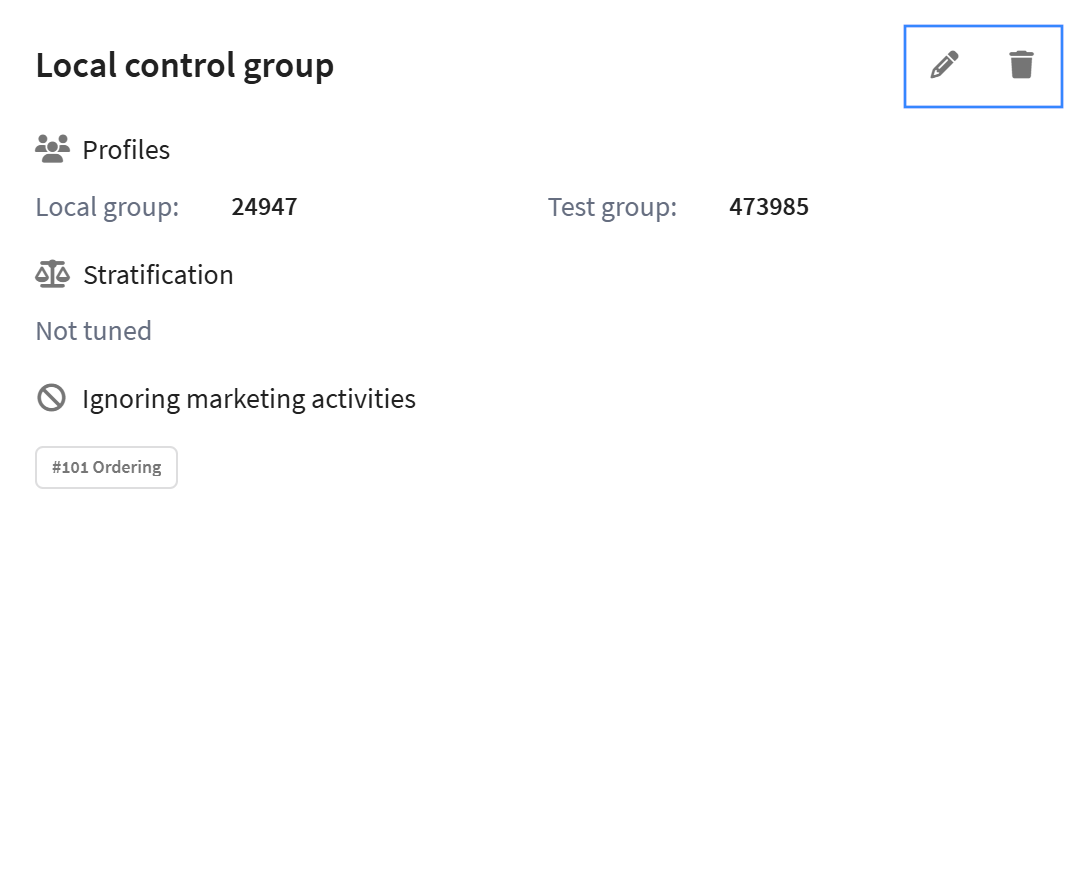Click the Local control group title

[x=184, y=66]
